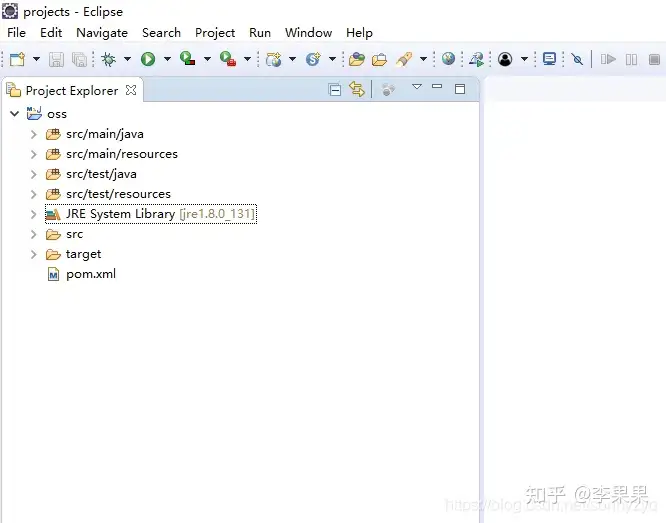Collapse the oss project node

[14, 114]
